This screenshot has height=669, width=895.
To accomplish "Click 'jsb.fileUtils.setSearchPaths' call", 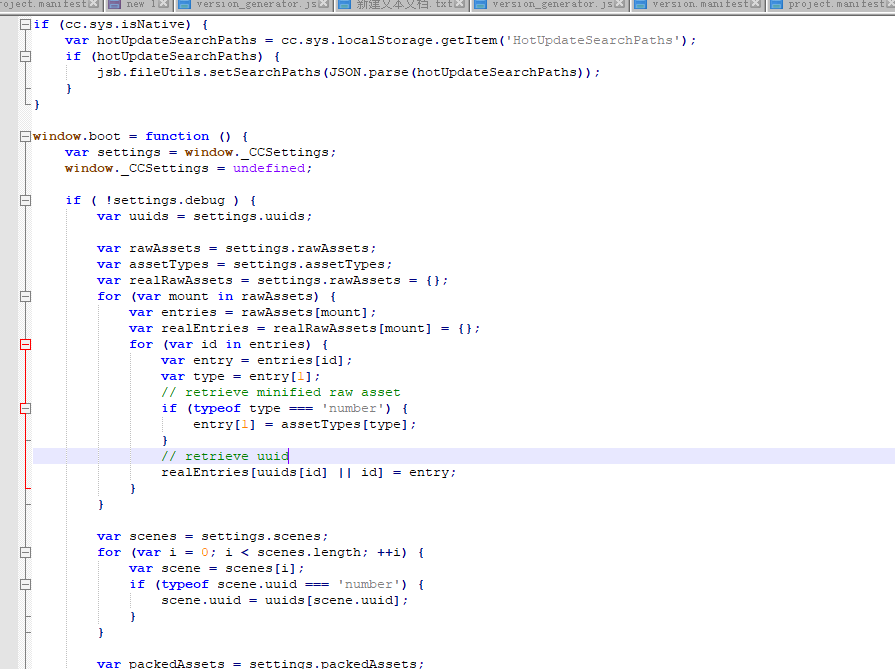I will click(x=208, y=72).
